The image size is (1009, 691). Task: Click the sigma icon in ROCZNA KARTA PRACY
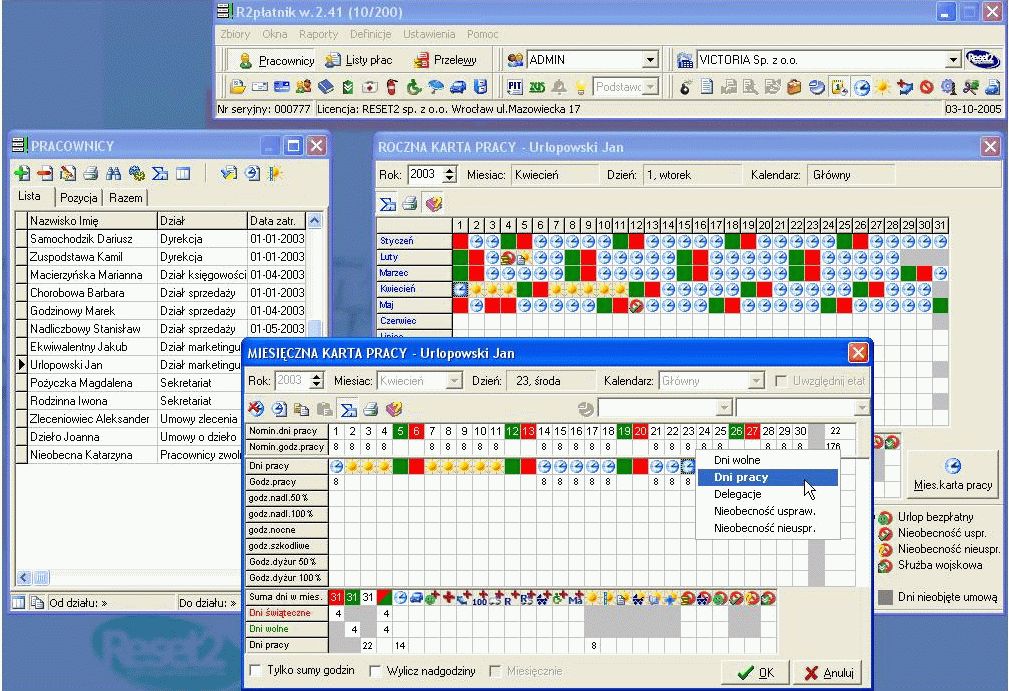point(387,204)
